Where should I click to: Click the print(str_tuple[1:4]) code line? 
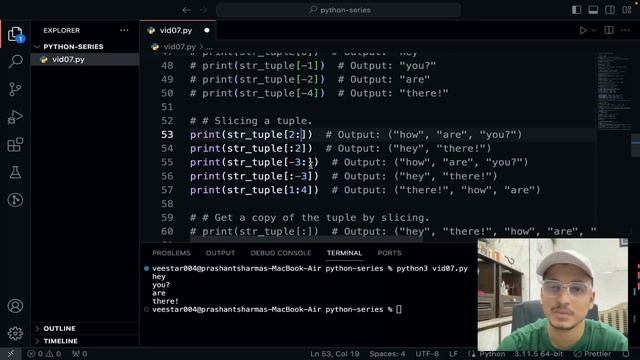tap(254, 190)
